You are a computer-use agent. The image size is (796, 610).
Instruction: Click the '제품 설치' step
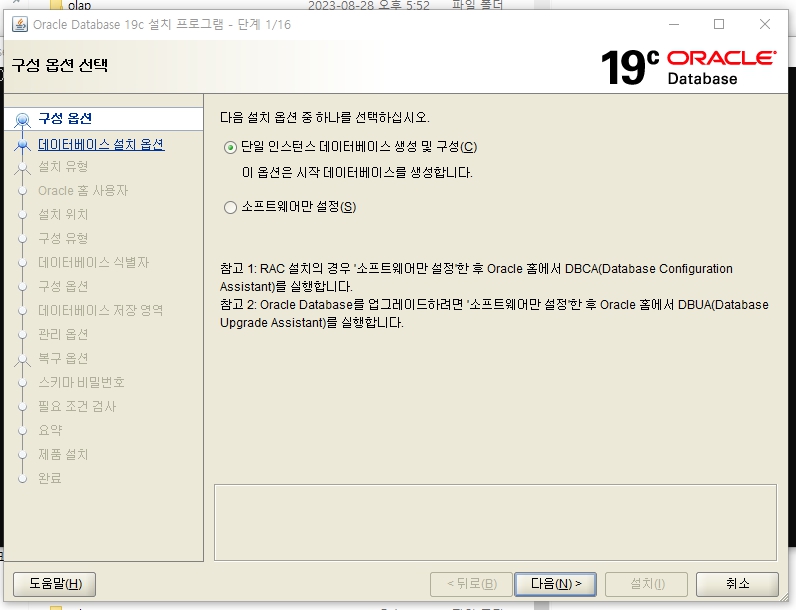(63, 454)
